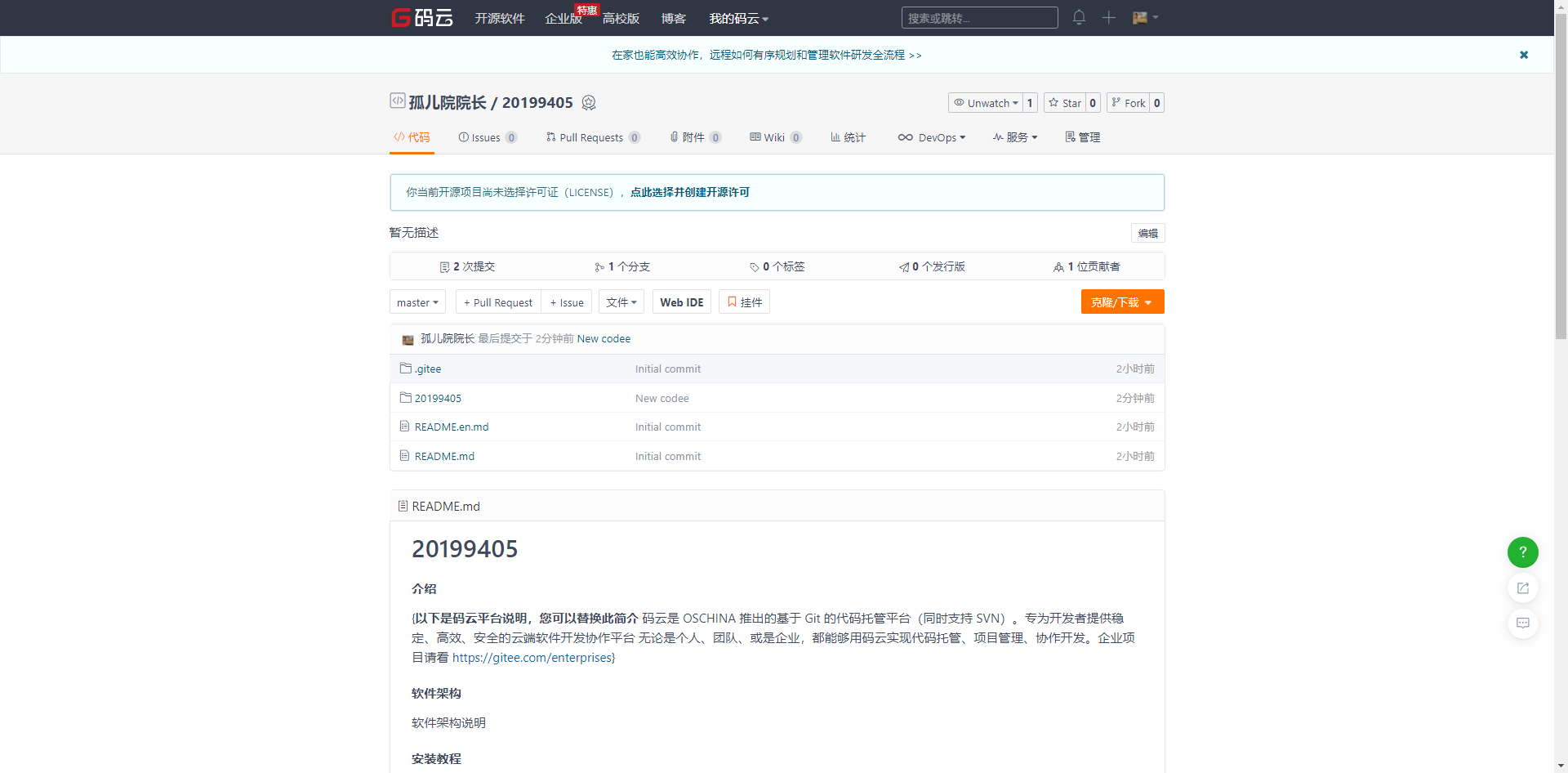This screenshot has height=773, width=1568.
Task: View the 1 位贡献者 contributors
Action: coord(1087,266)
